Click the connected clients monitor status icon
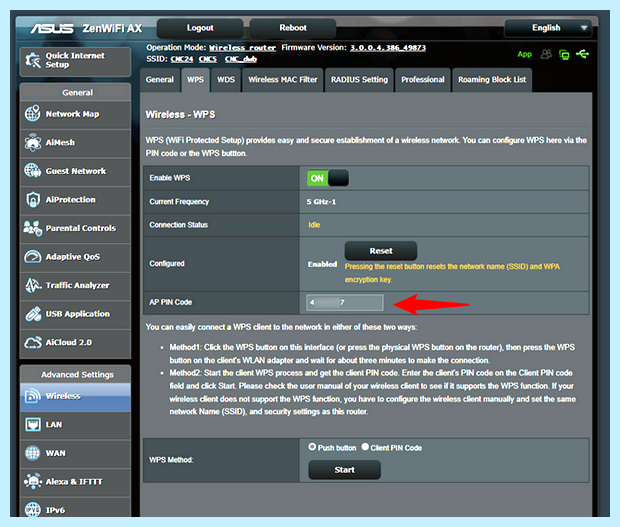This screenshot has height=527, width=620. click(564, 55)
